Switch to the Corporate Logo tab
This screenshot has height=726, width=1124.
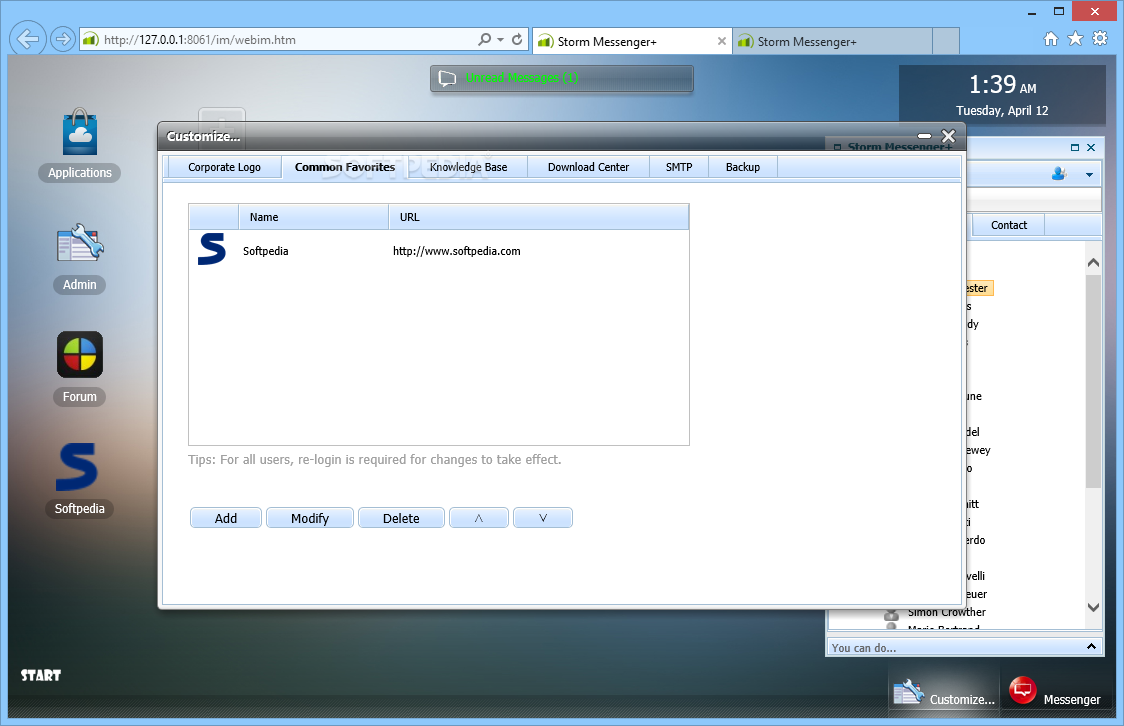pyautogui.click(x=224, y=167)
